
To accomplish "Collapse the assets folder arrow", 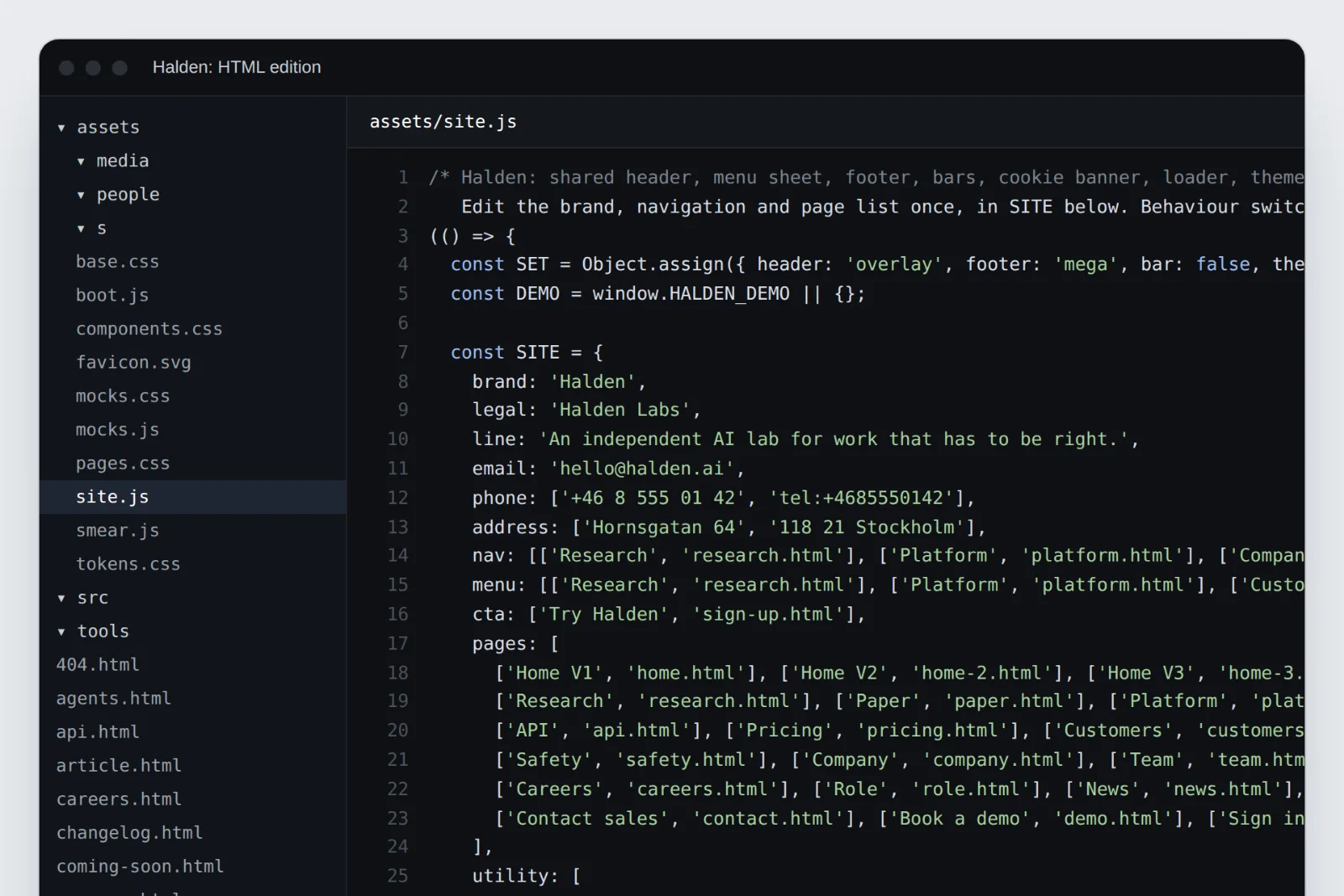I will (61, 128).
